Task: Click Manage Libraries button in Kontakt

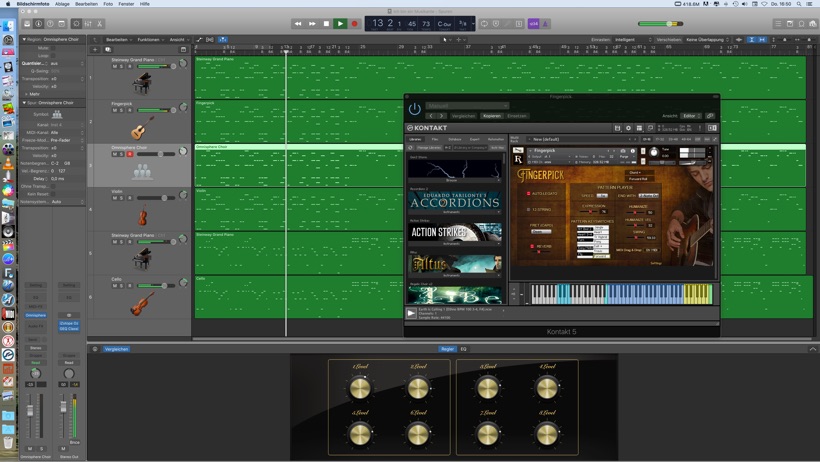Action: click(429, 148)
